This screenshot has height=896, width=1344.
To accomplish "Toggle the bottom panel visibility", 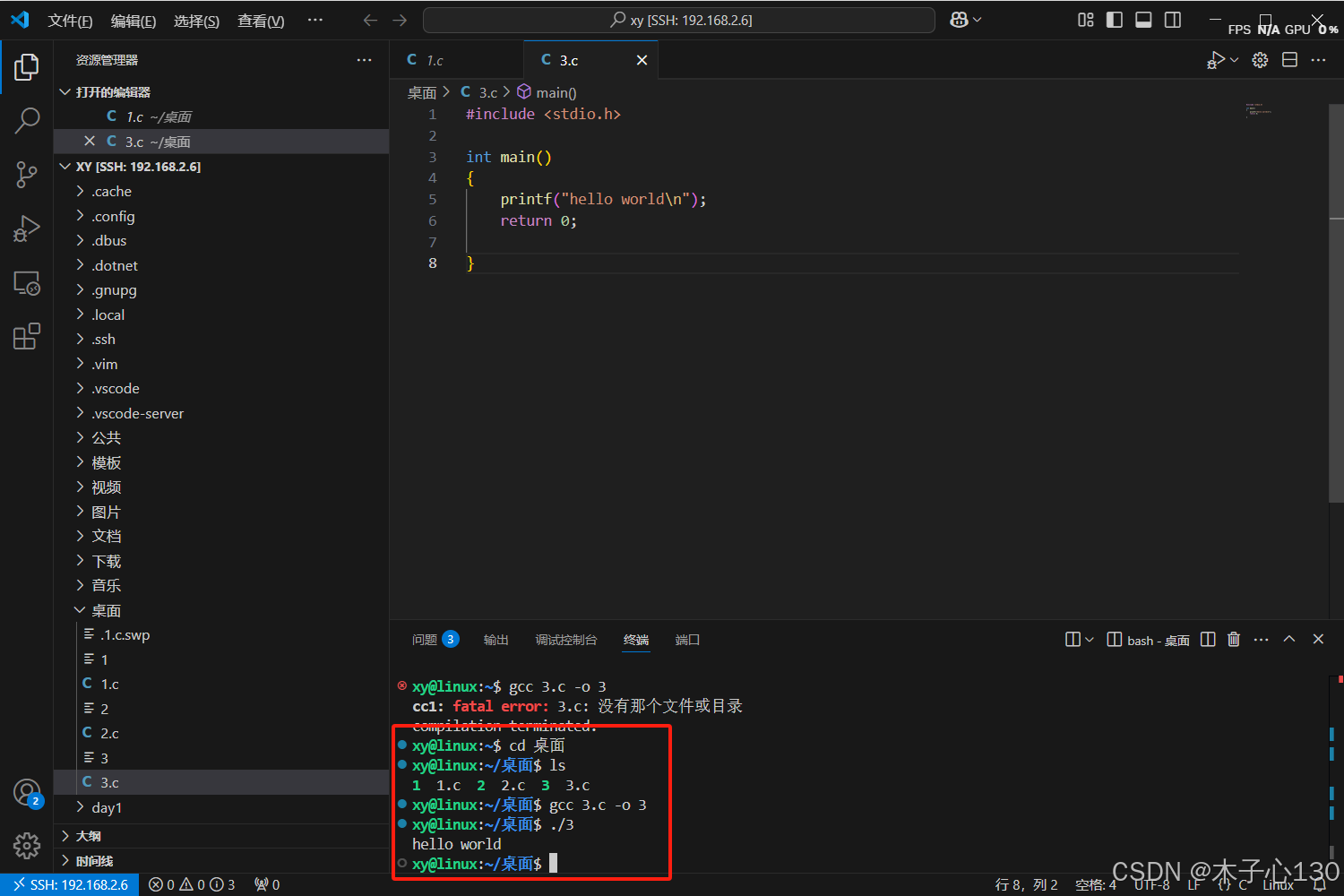I will pos(1143,20).
